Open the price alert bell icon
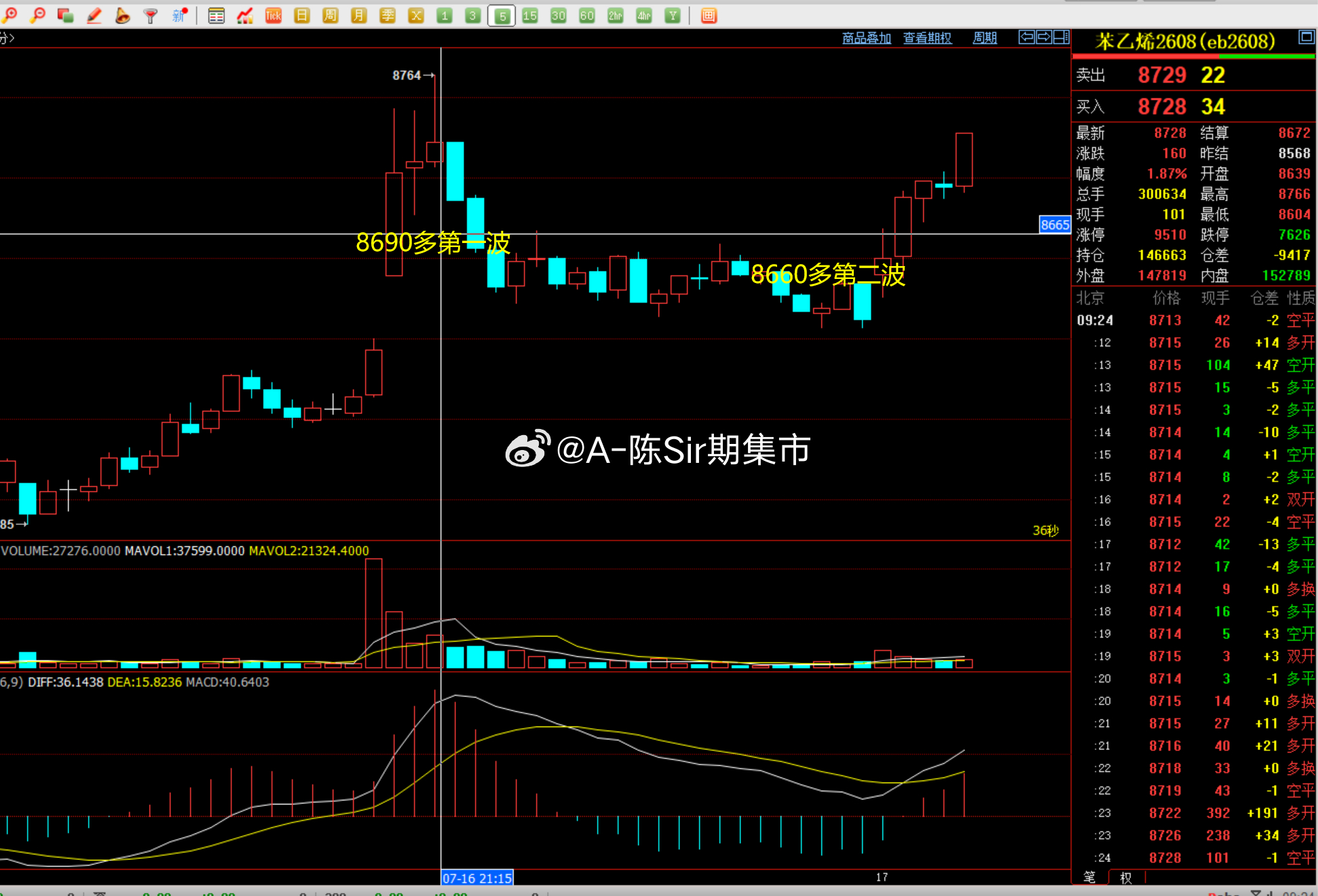The image size is (1318, 896). click(123, 15)
